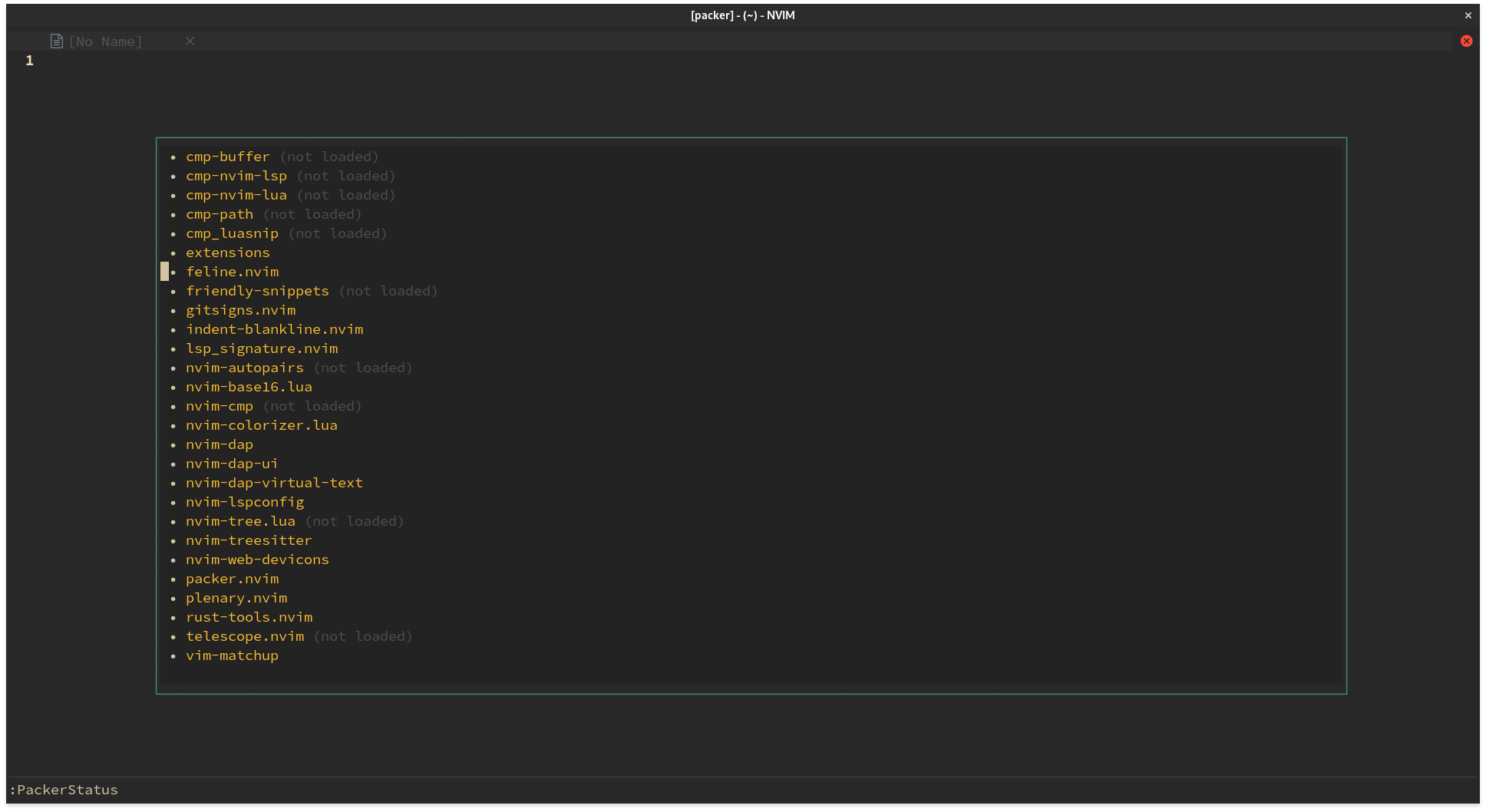Select the cmp-path plugin entry

click(220, 214)
